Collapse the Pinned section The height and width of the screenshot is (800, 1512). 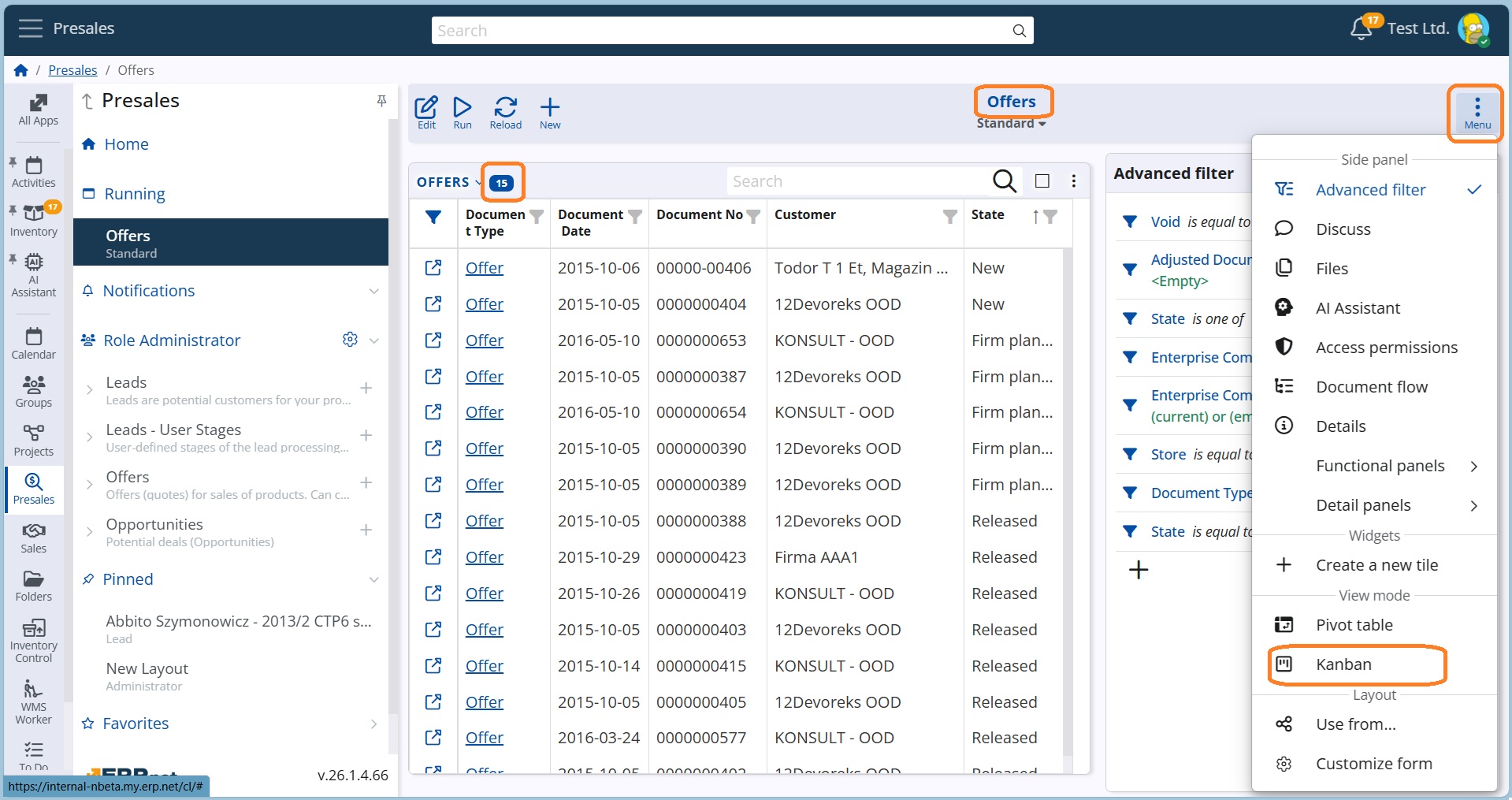(374, 579)
